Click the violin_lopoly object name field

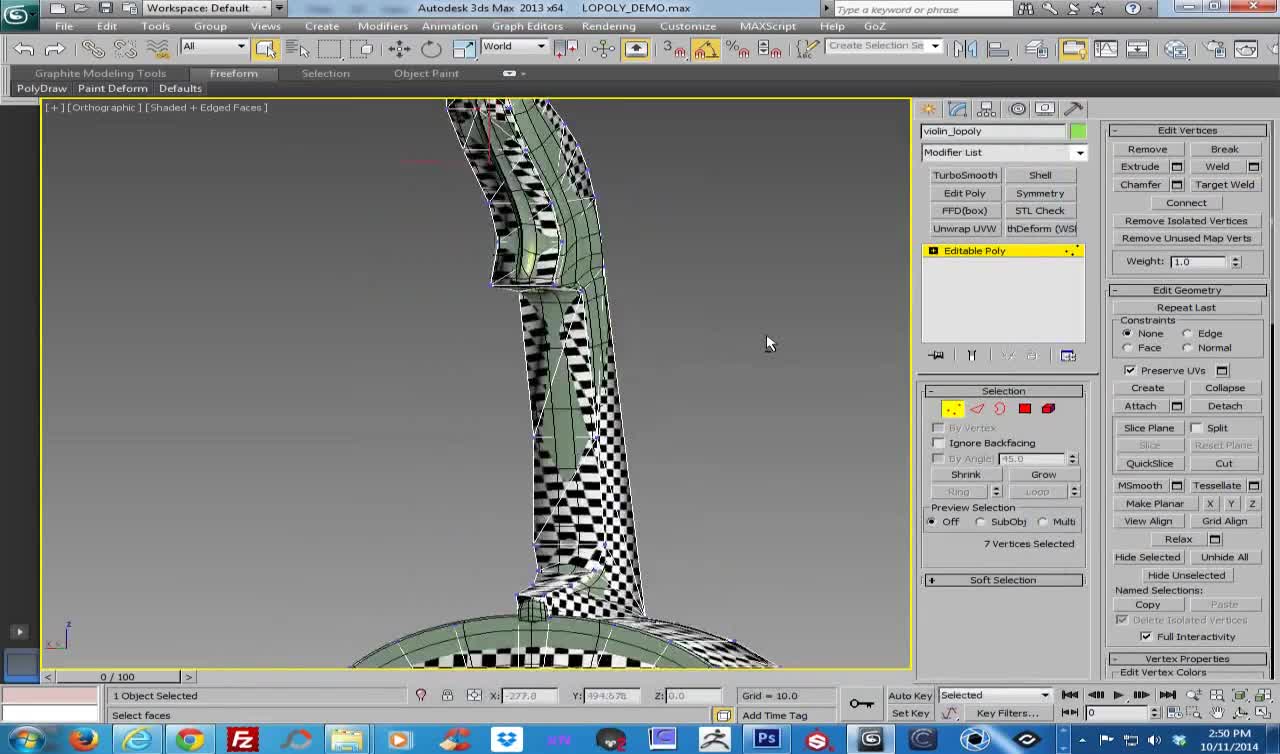click(994, 131)
